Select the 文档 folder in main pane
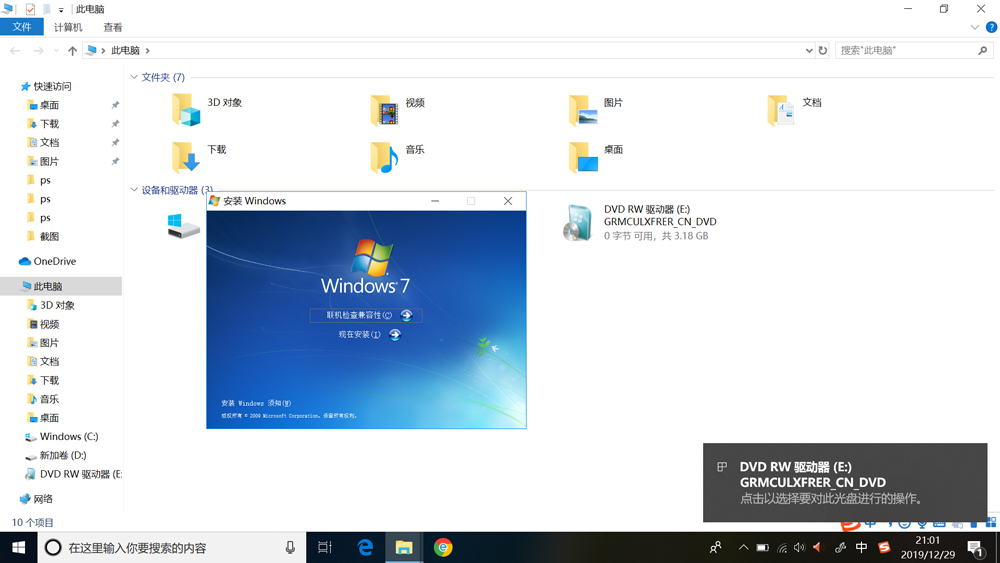 tap(794, 109)
